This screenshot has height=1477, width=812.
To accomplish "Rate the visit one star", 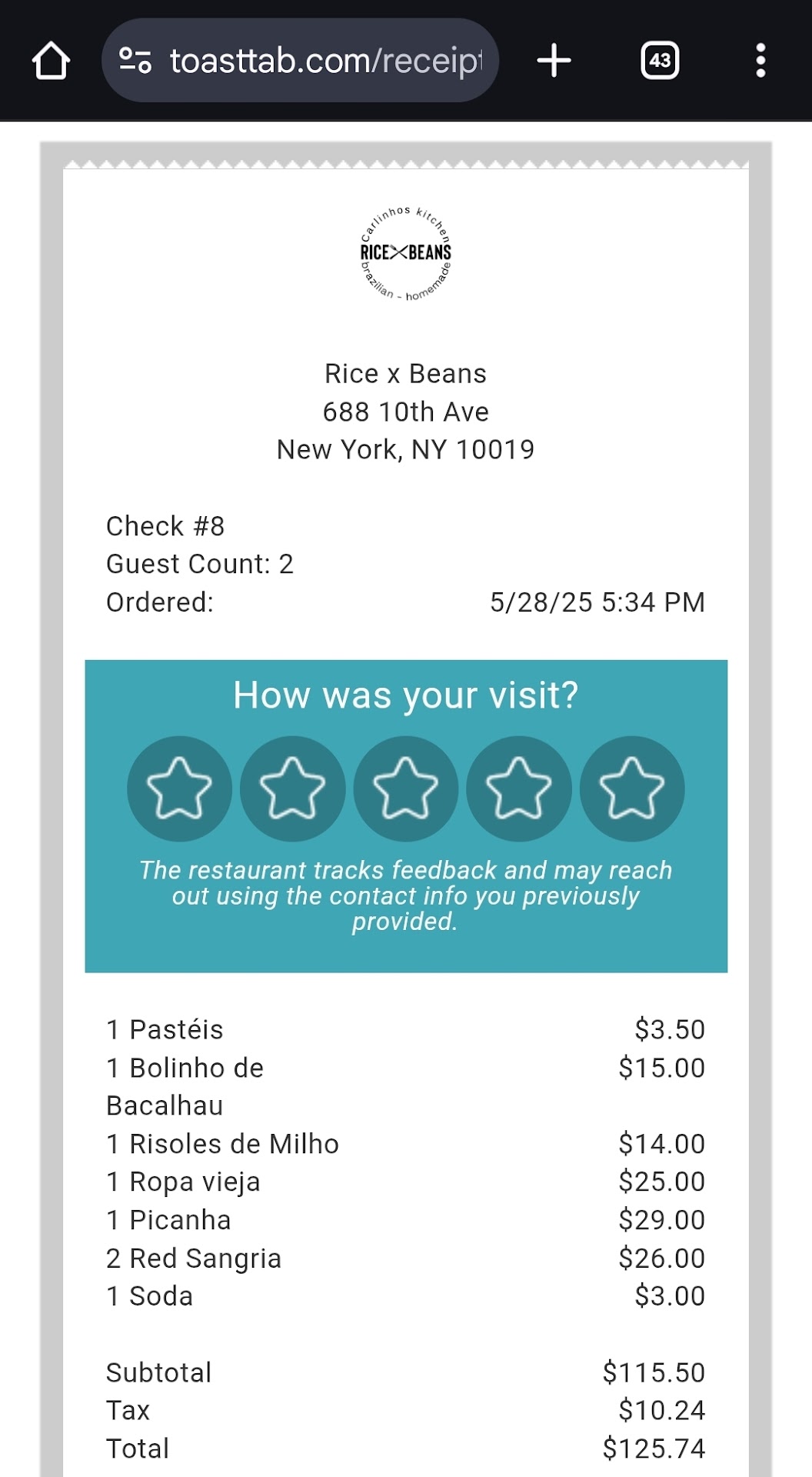I will click(179, 789).
